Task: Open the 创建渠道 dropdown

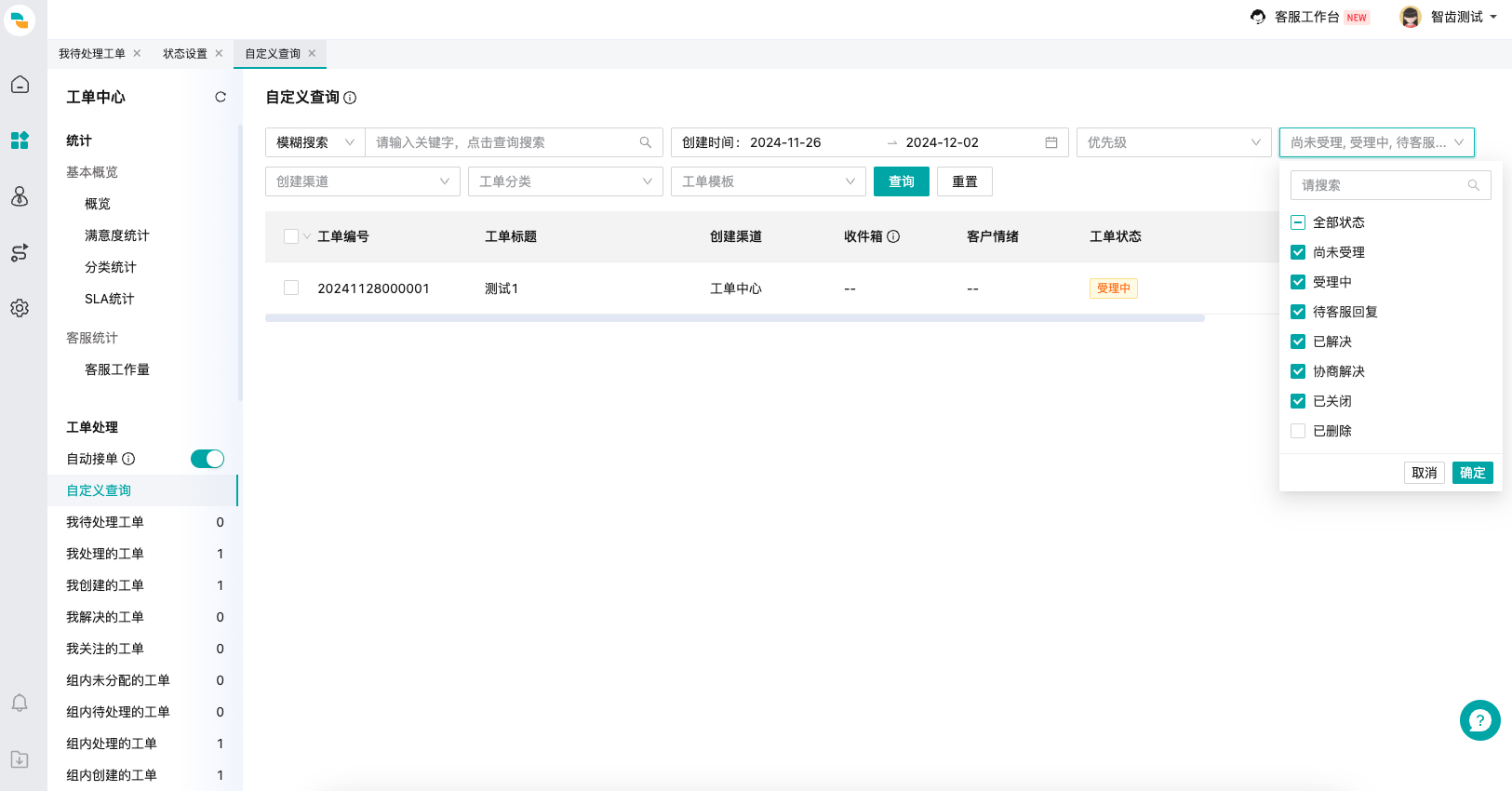Action: pos(363,181)
